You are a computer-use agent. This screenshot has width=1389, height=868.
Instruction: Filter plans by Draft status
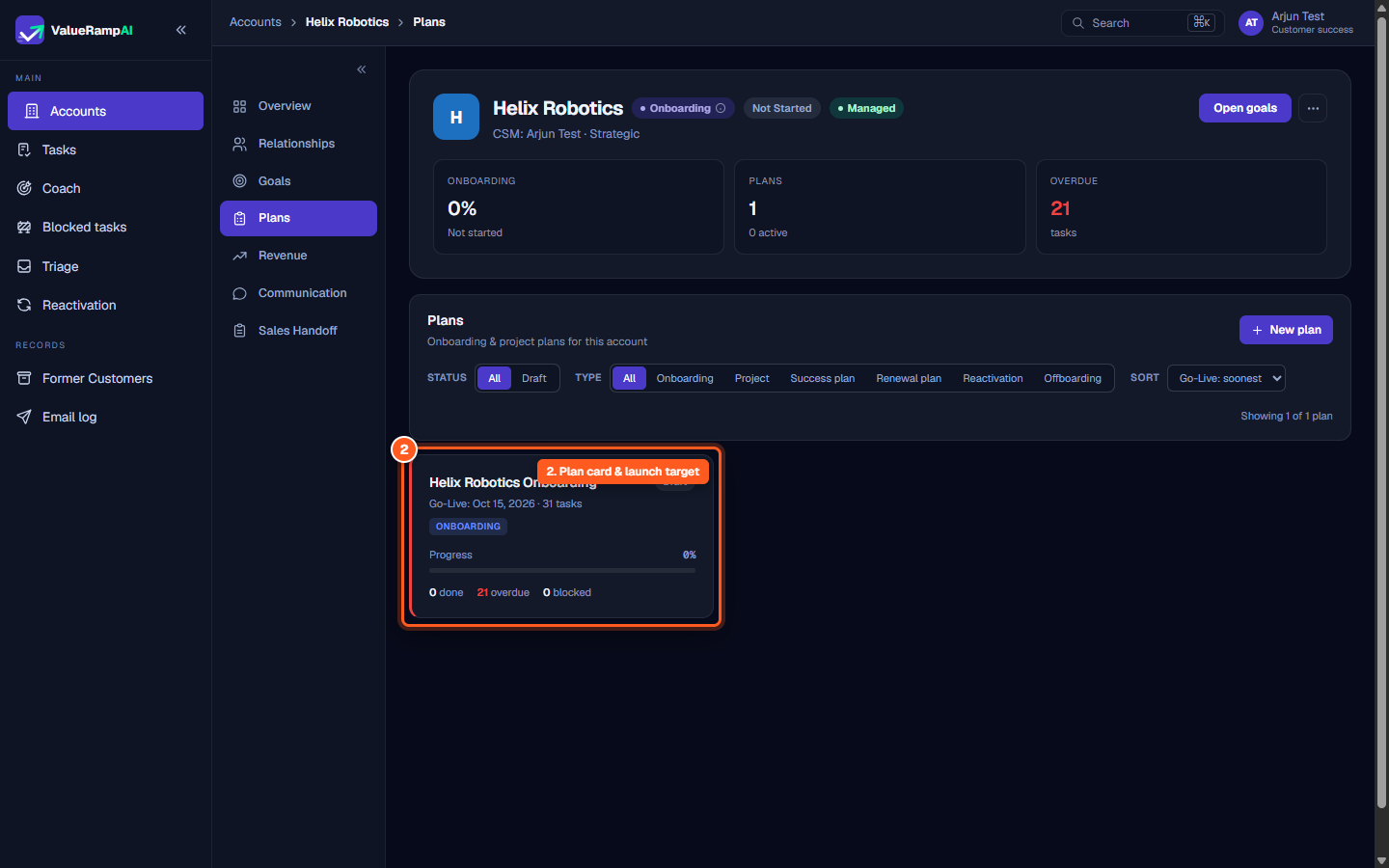click(534, 378)
